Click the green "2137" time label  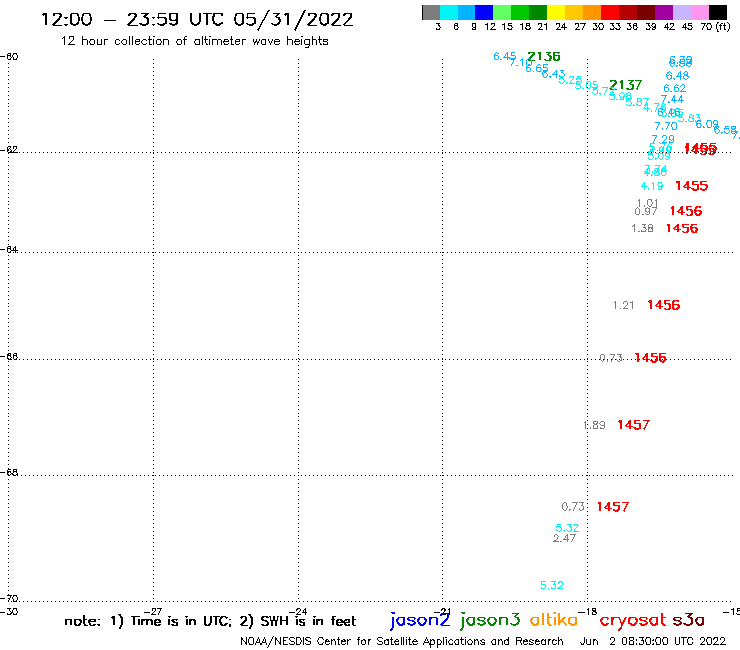625,85
